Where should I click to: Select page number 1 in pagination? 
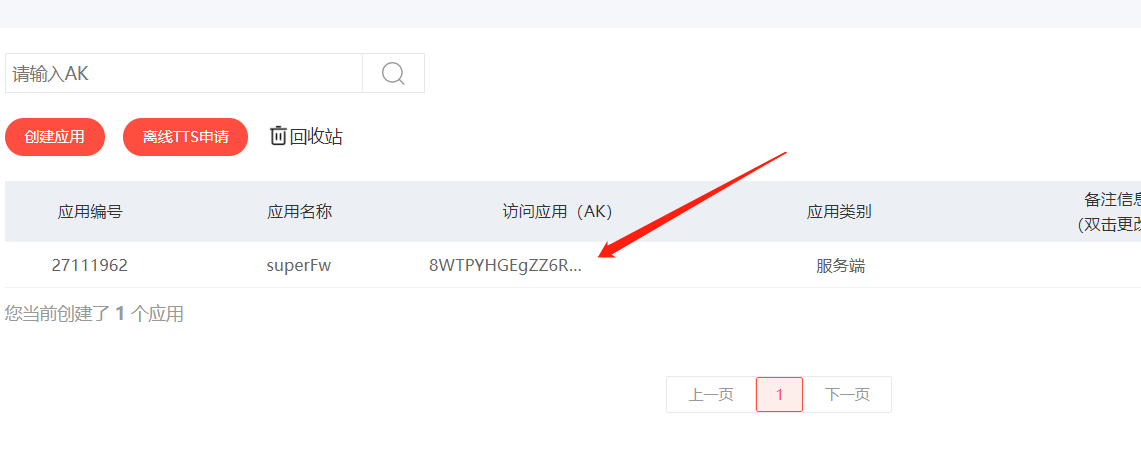coord(779,395)
